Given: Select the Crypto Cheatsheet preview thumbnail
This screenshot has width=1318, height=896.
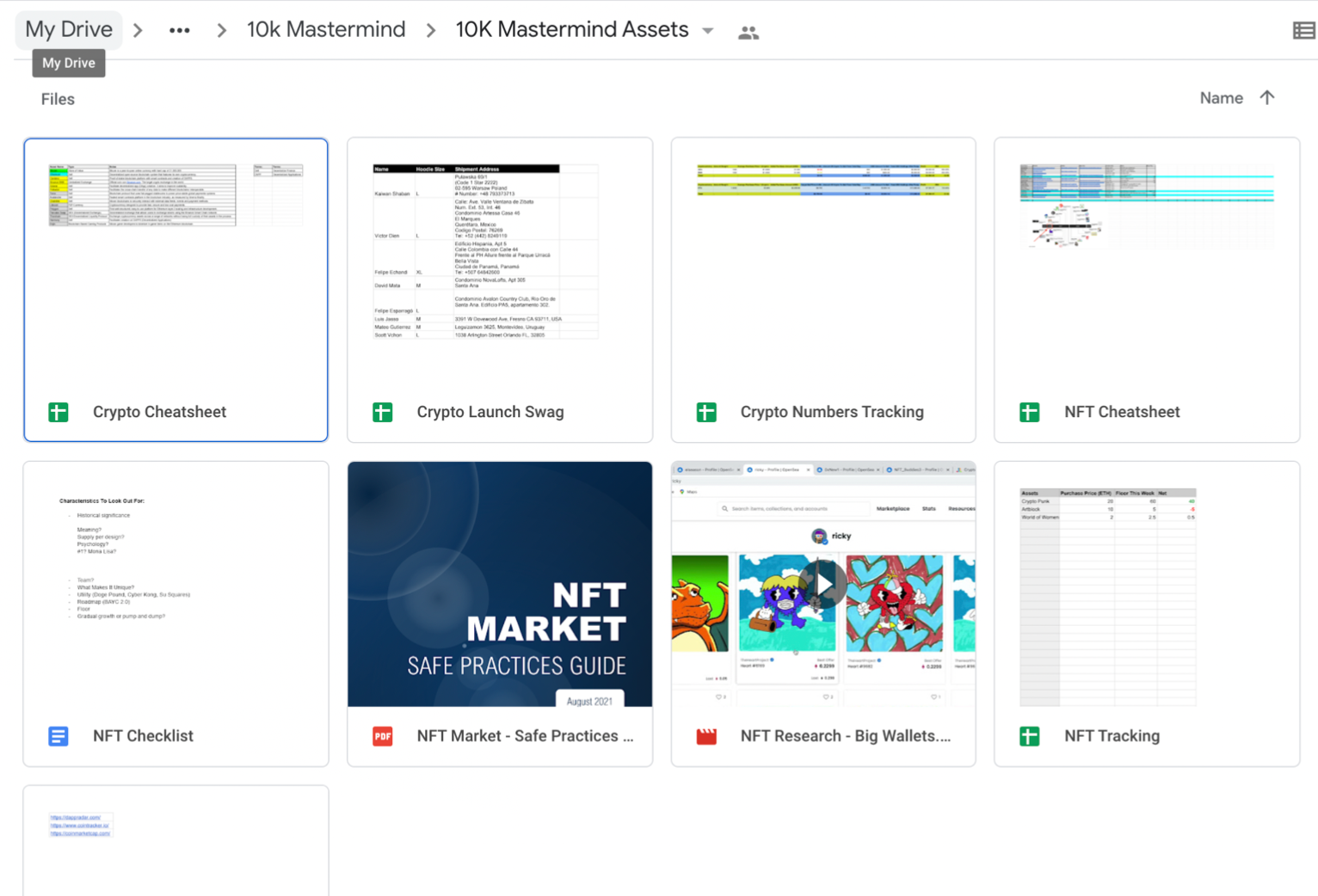Looking at the screenshot, I should (x=176, y=261).
